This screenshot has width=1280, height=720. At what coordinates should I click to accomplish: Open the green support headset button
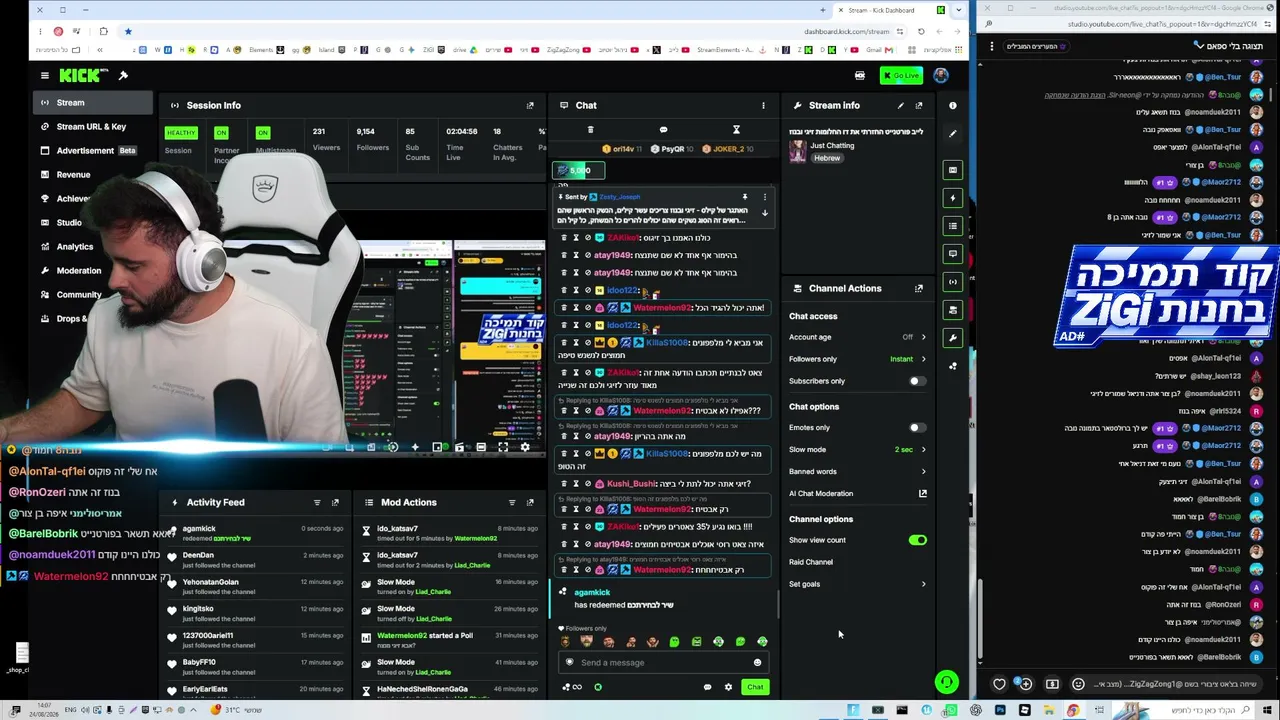[946, 682]
